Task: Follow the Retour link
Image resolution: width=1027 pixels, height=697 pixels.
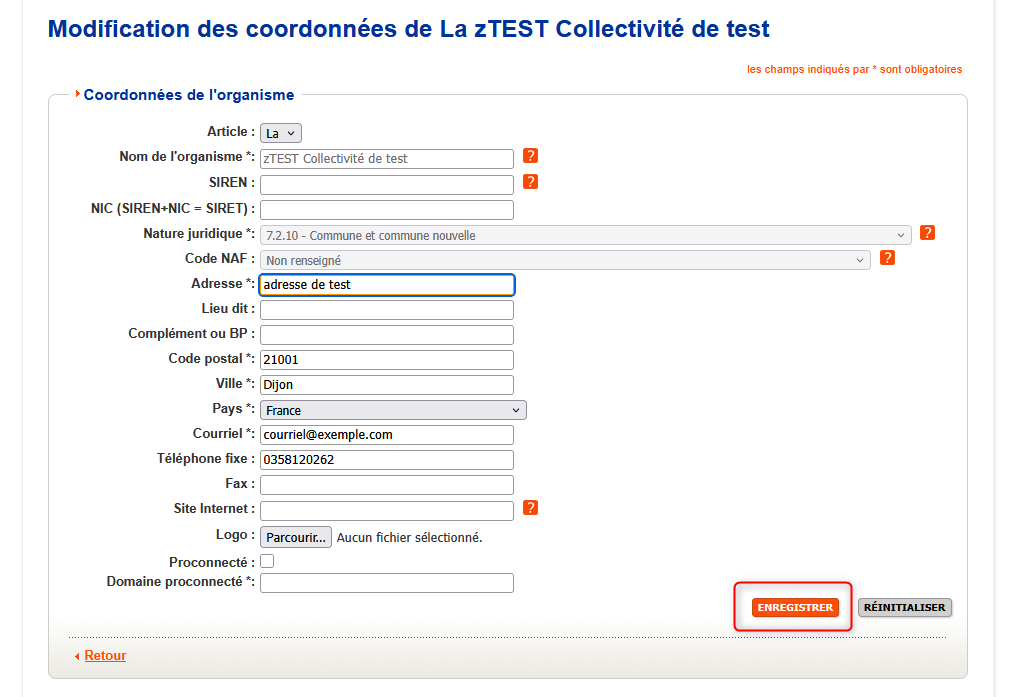Action: (105, 656)
